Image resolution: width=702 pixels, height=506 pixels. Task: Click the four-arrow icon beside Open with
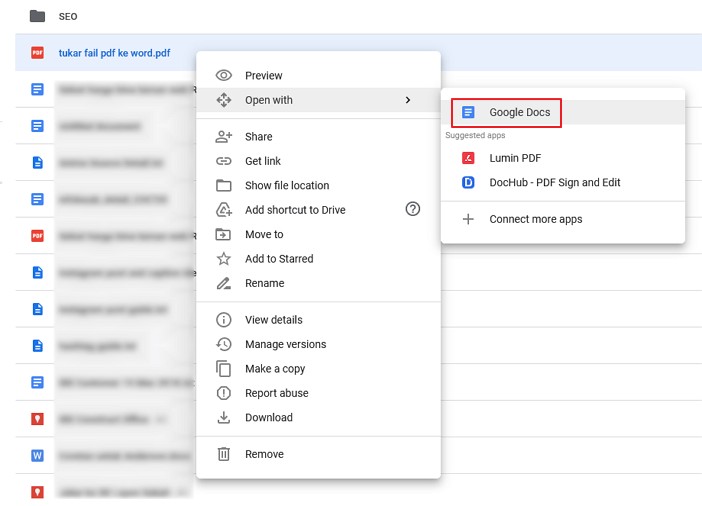tap(223, 100)
